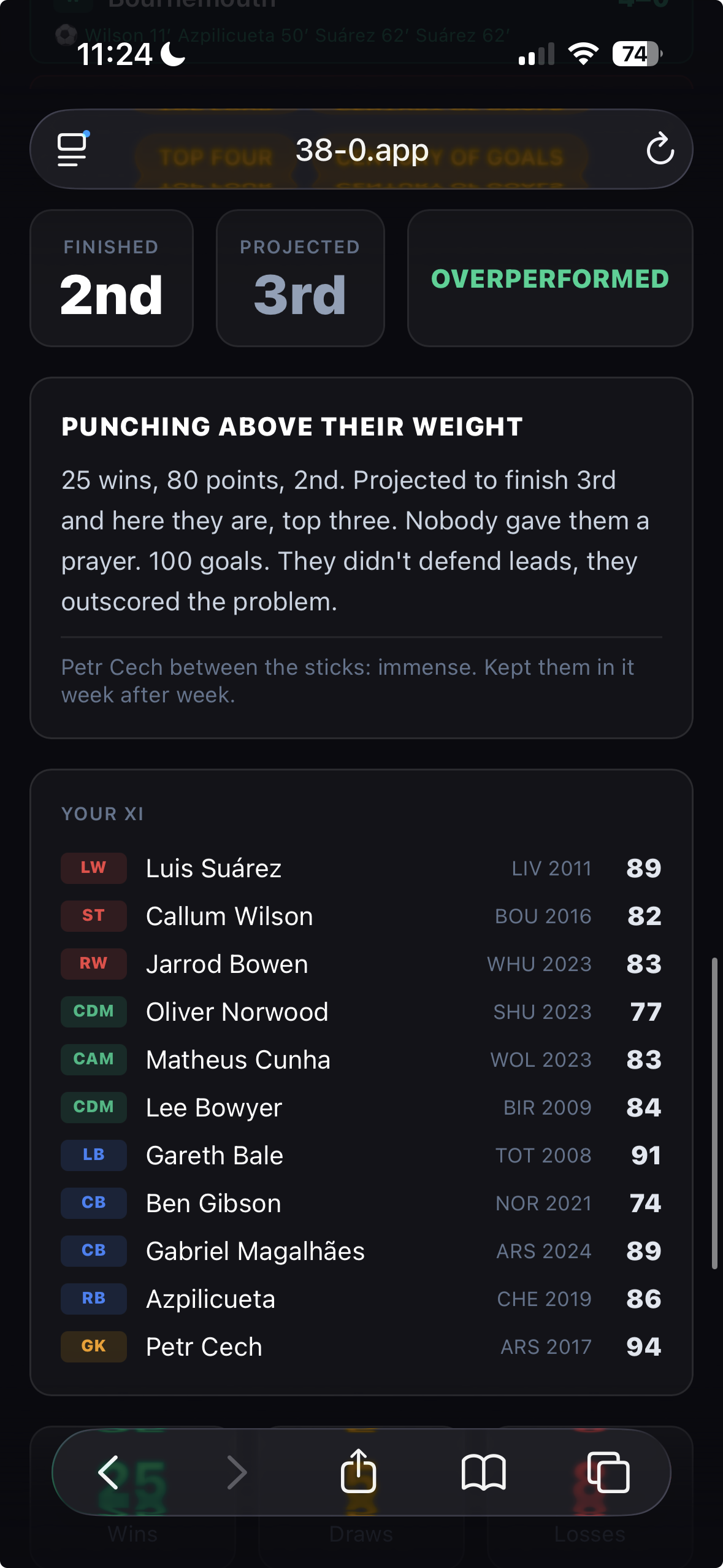Open the tab overview icon in address bar

(x=72, y=149)
